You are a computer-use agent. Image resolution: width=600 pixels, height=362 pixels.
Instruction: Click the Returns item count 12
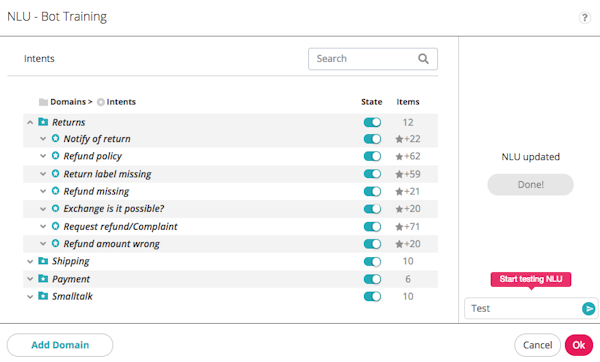tap(408, 122)
